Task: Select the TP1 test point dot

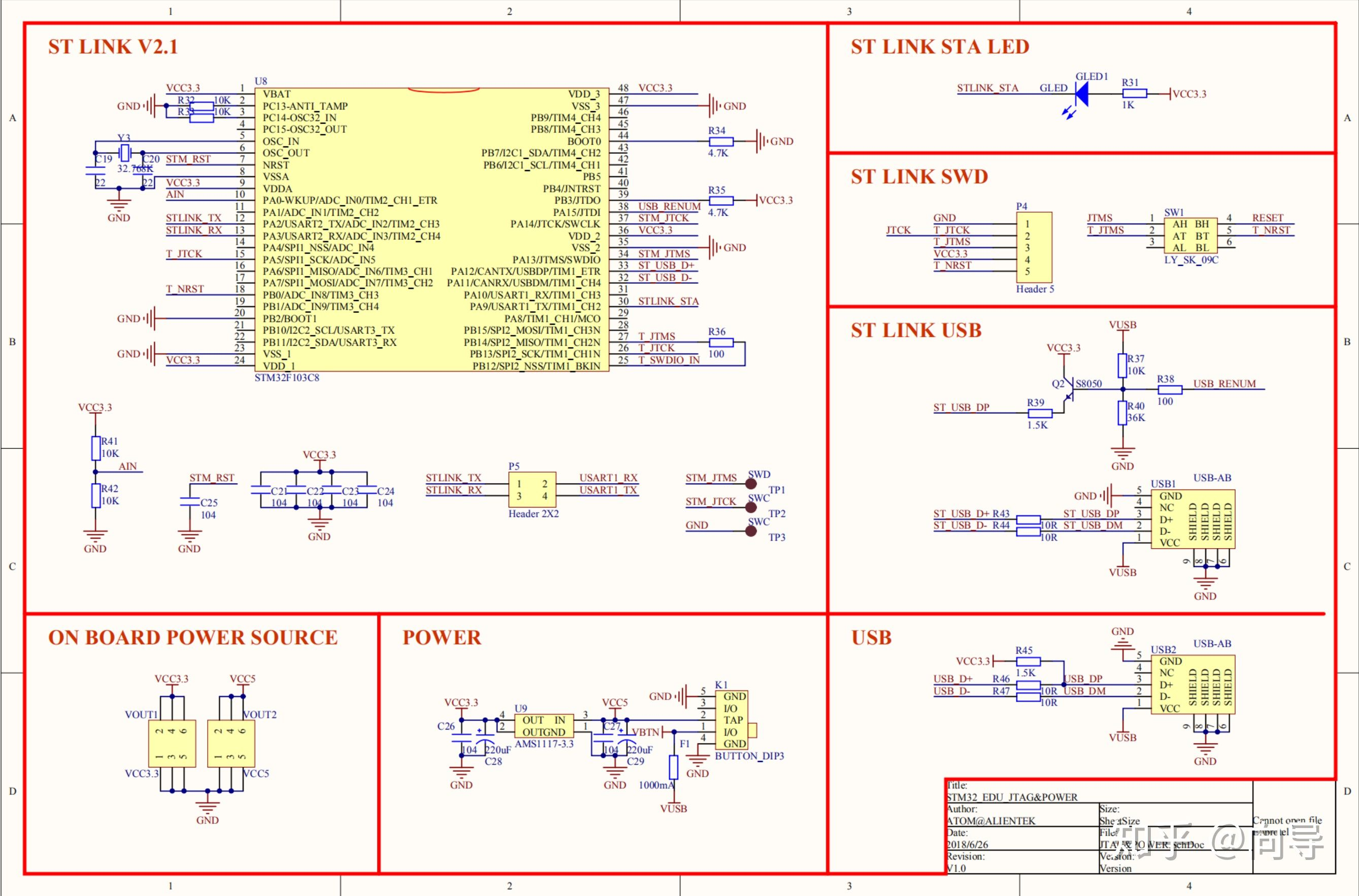Action: click(x=751, y=483)
